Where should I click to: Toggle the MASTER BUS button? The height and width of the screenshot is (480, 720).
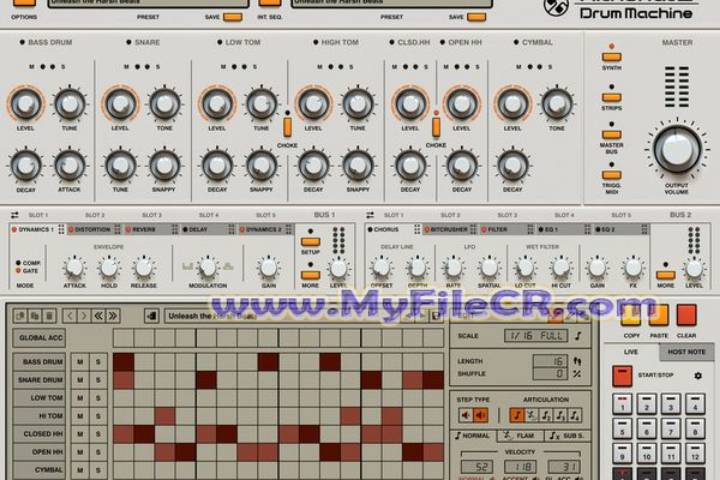(x=612, y=135)
